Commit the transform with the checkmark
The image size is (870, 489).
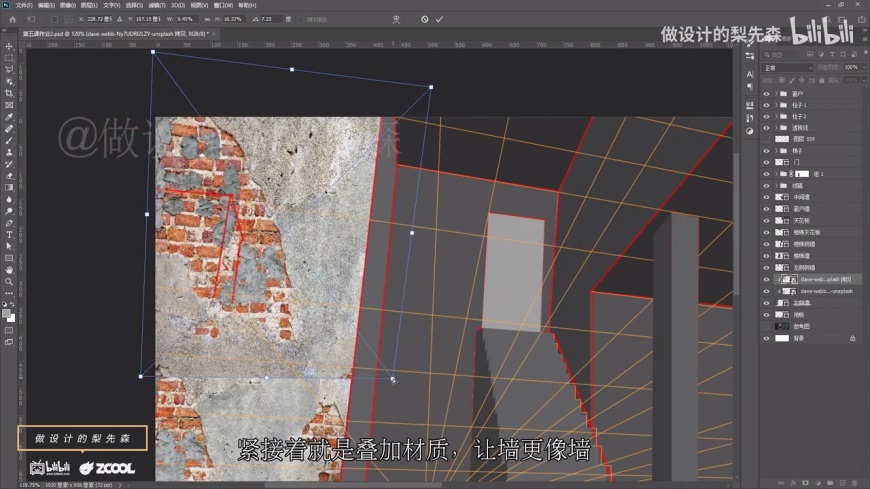point(439,19)
